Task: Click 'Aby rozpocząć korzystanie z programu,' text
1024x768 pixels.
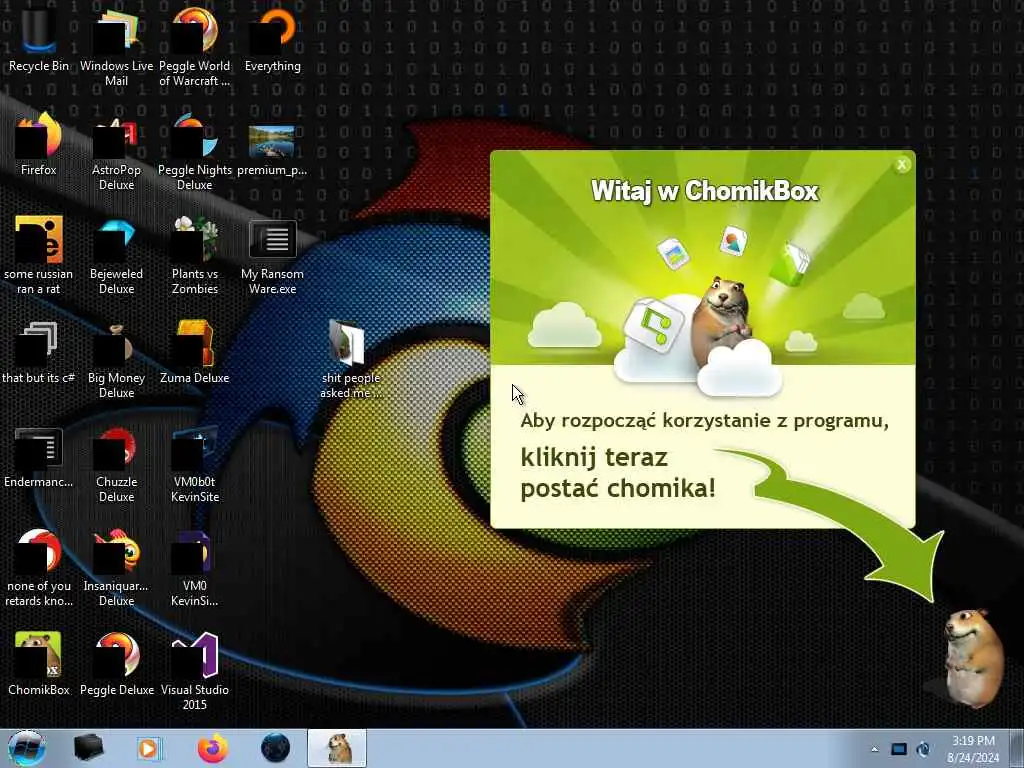Action: click(705, 421)
